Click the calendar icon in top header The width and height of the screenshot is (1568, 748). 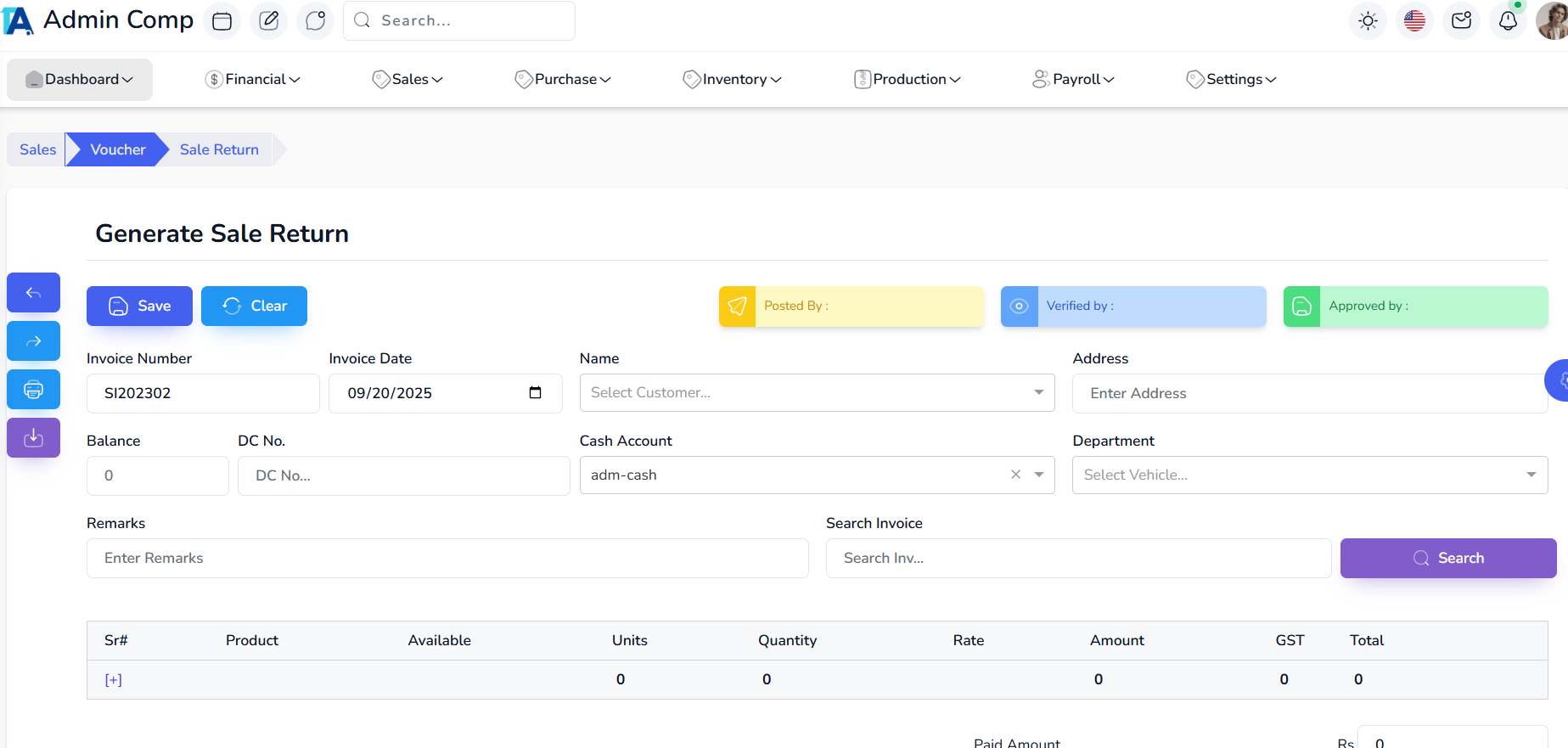[222, 21]
